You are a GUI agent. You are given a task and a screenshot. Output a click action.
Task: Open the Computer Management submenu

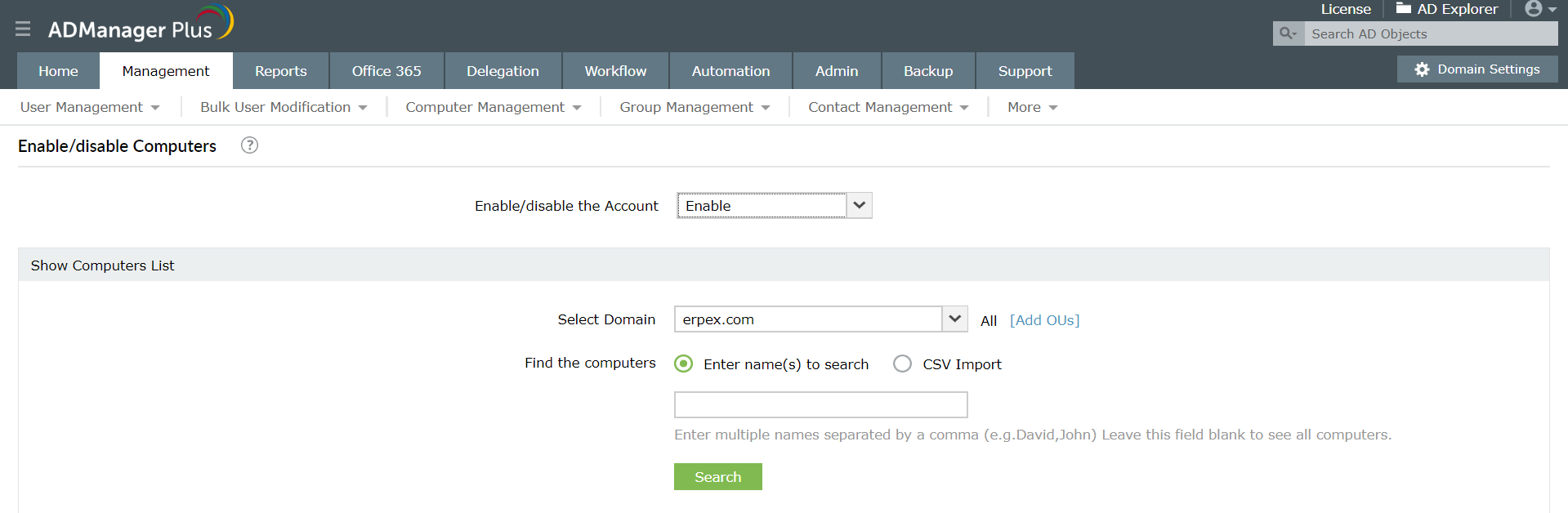494,107
